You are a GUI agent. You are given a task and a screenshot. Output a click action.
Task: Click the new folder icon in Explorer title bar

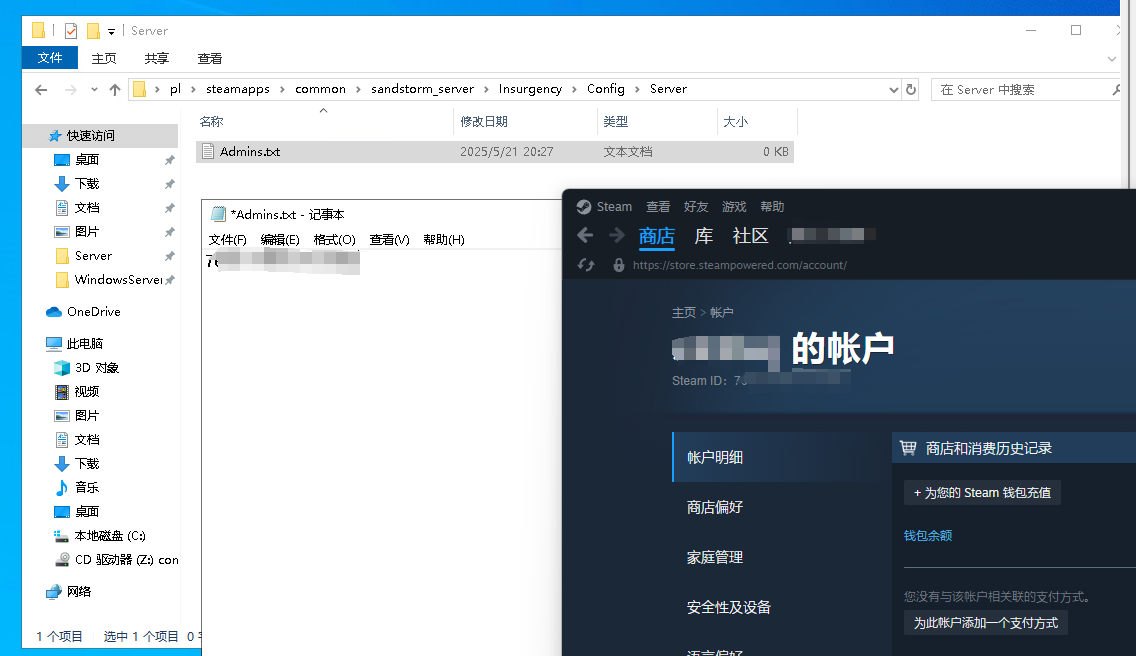[x=93, y=30]
